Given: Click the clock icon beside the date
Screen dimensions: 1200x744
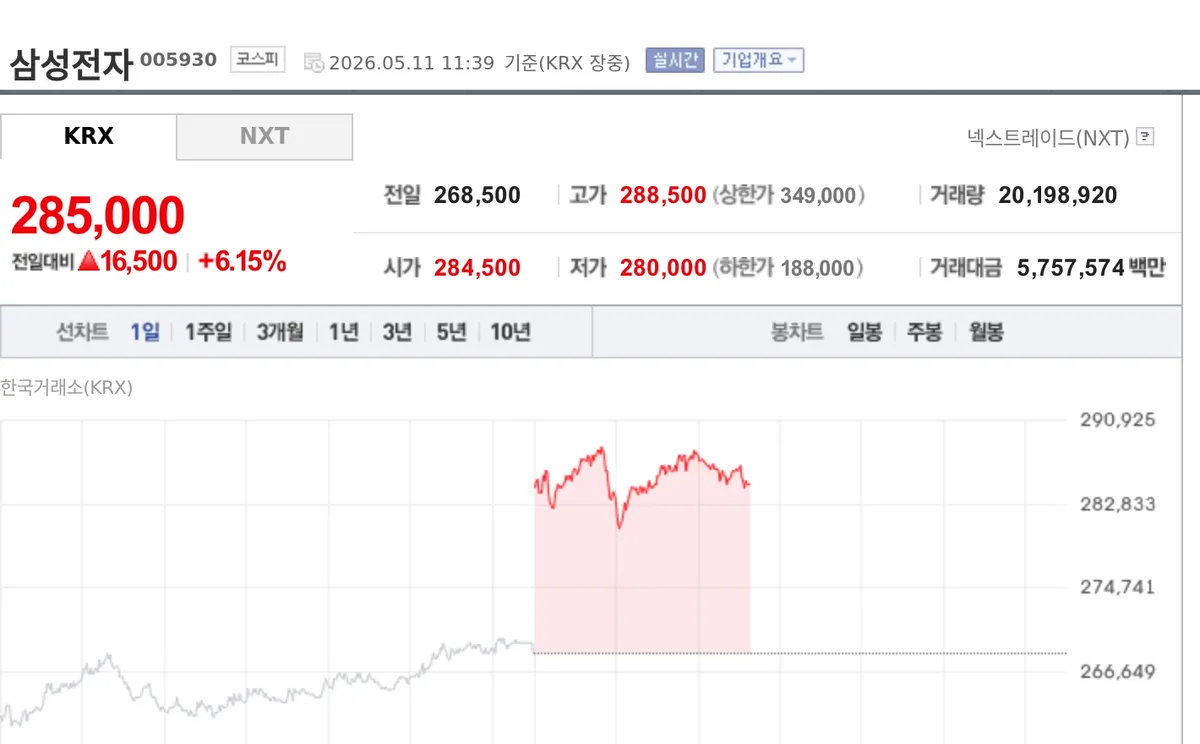Looking at the screenshot, I should (313, 62).
